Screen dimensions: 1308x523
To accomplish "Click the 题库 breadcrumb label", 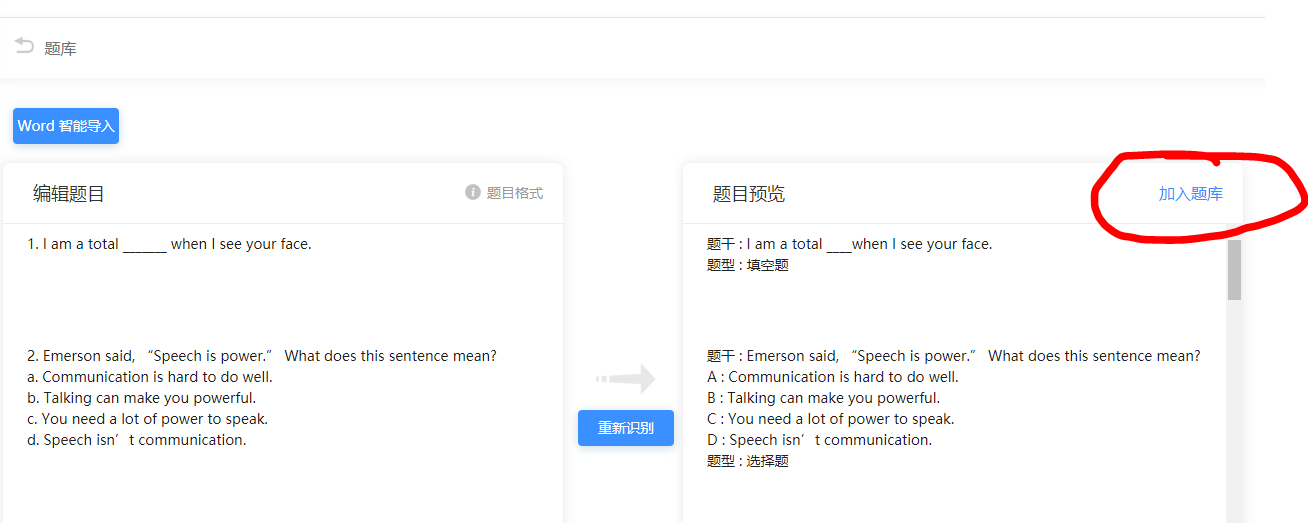I will tap(60, 48).
